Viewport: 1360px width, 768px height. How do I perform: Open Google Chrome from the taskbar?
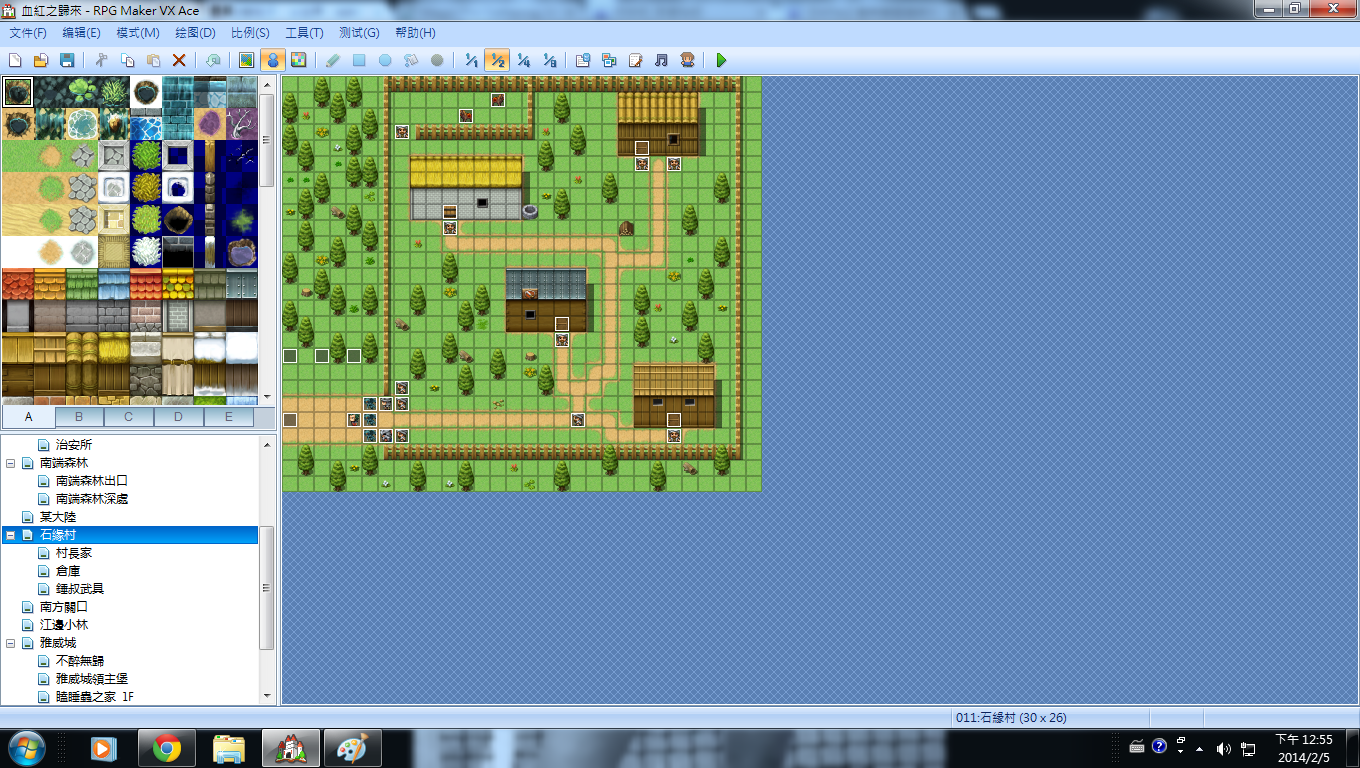167,748
